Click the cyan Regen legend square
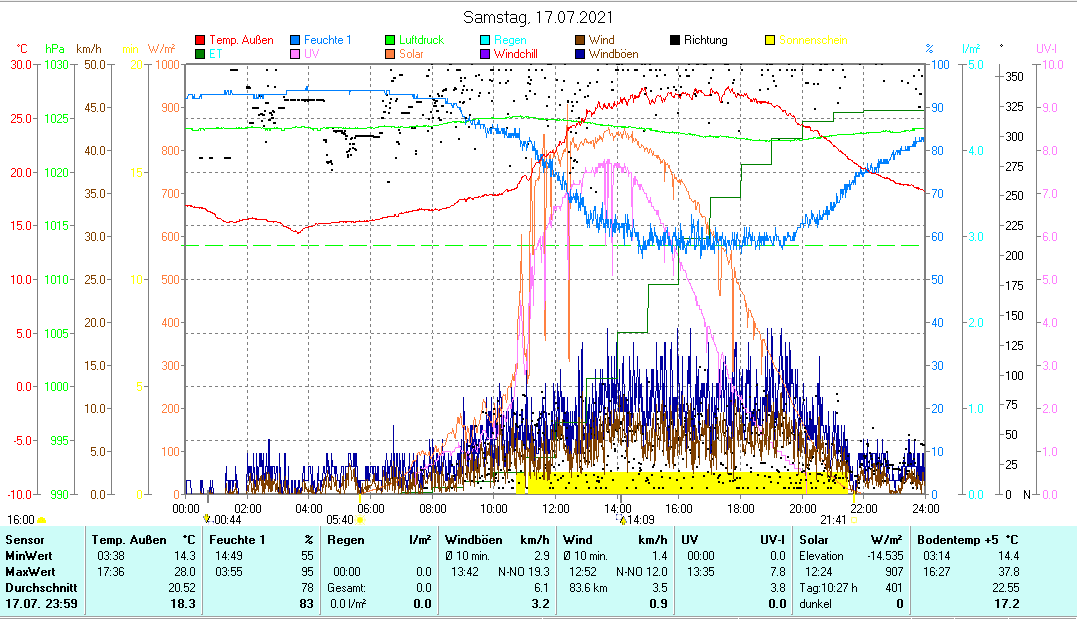1077x619 pixels. [x=486, y=41]
